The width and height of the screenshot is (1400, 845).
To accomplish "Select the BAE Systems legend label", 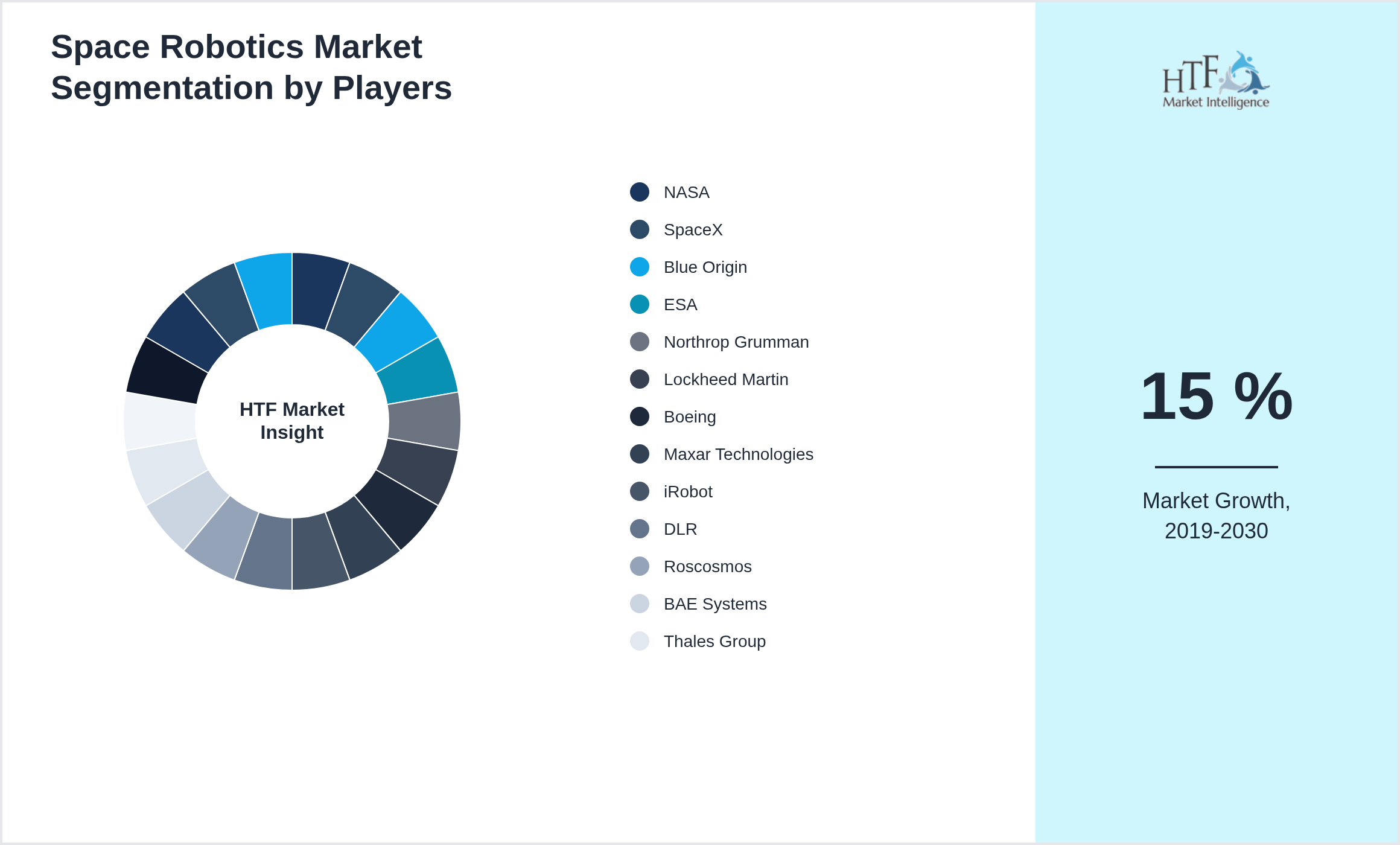I will 715,604.
